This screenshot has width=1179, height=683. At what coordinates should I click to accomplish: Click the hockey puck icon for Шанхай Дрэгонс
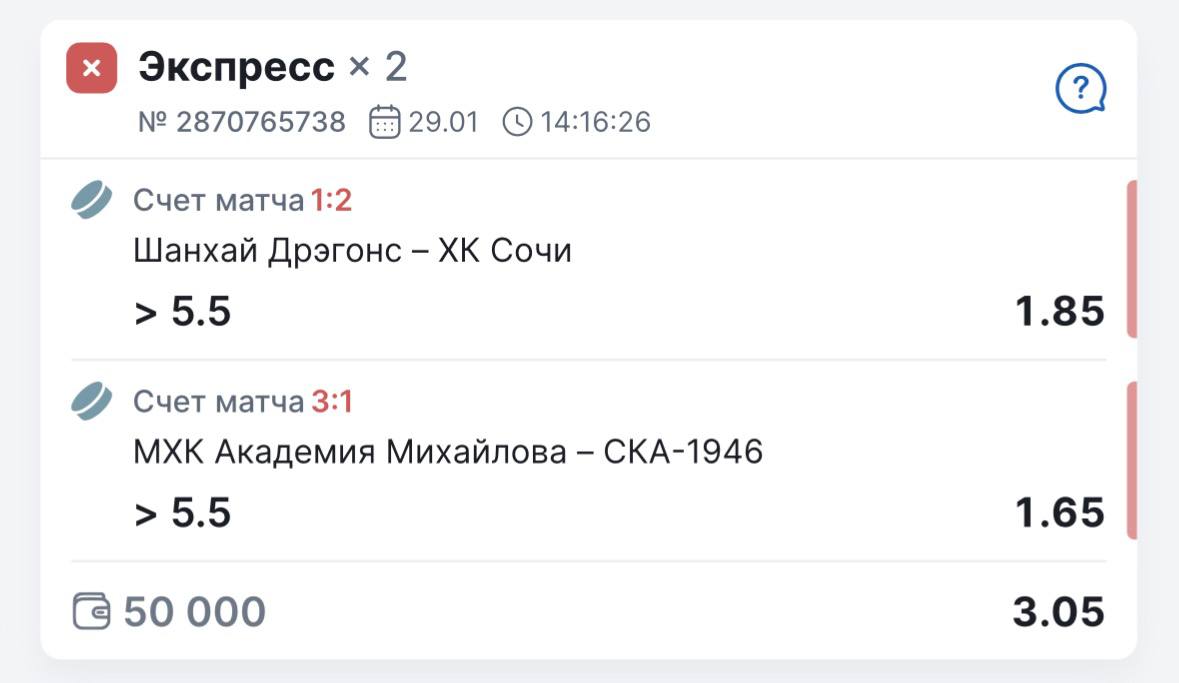[x=92, y=200]
